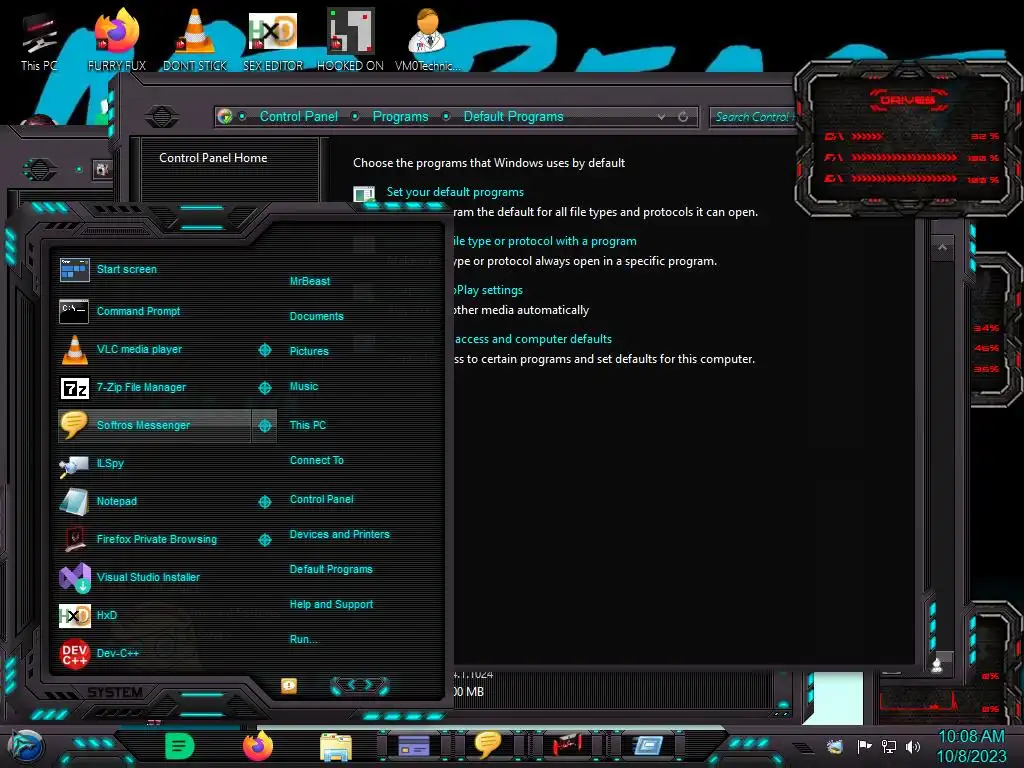Click the Notepad icon in Start menu
This screenshot has width=1024, height=768.
click(74, 502)
